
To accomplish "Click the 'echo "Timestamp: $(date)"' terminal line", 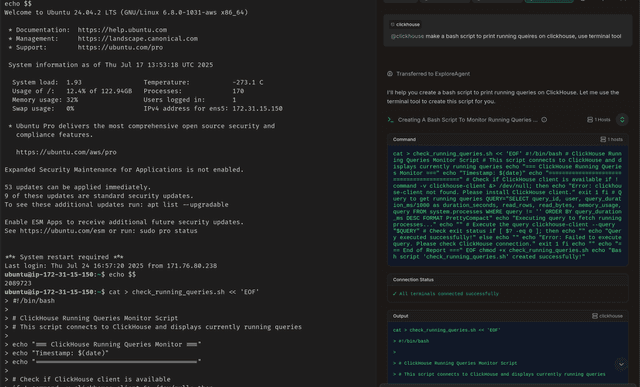I will pos(60,354).
